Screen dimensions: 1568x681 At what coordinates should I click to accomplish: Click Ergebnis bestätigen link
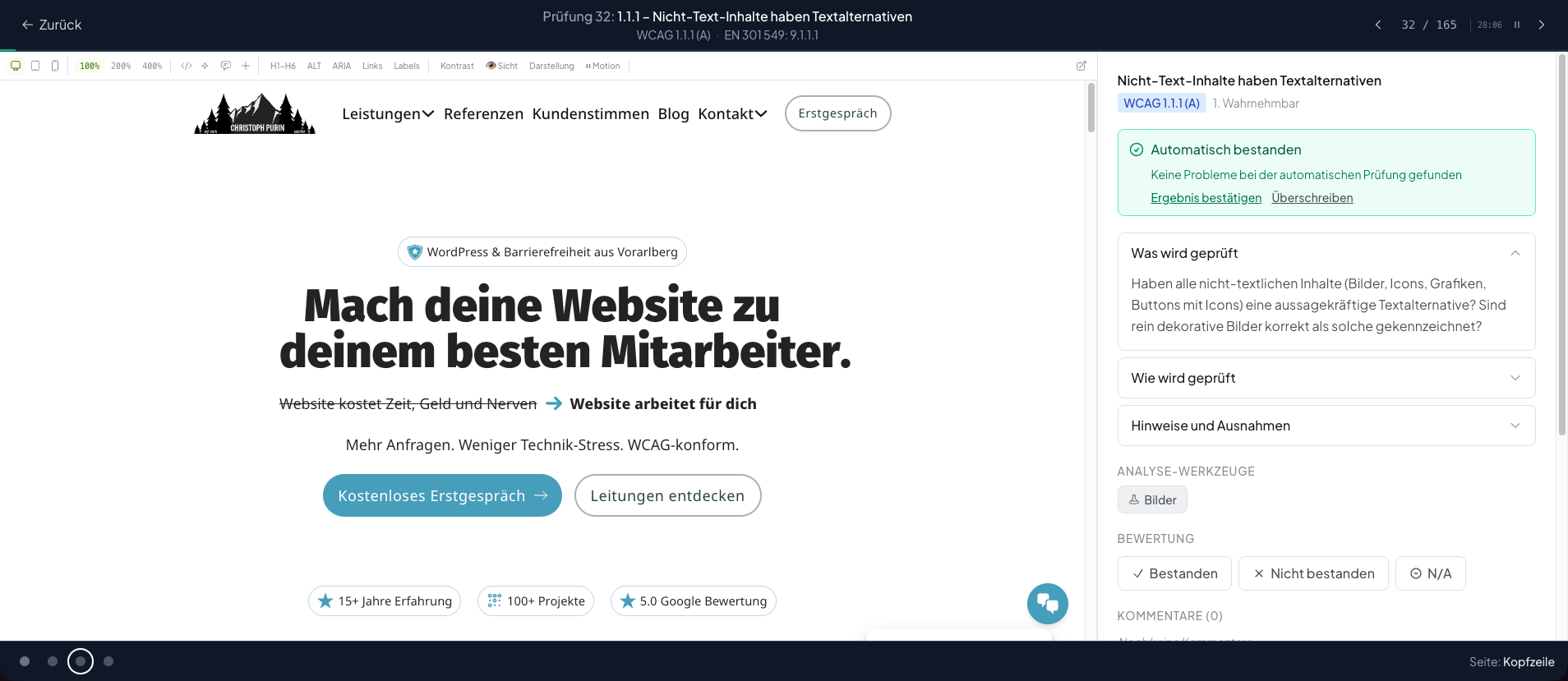pos(1206,198)
